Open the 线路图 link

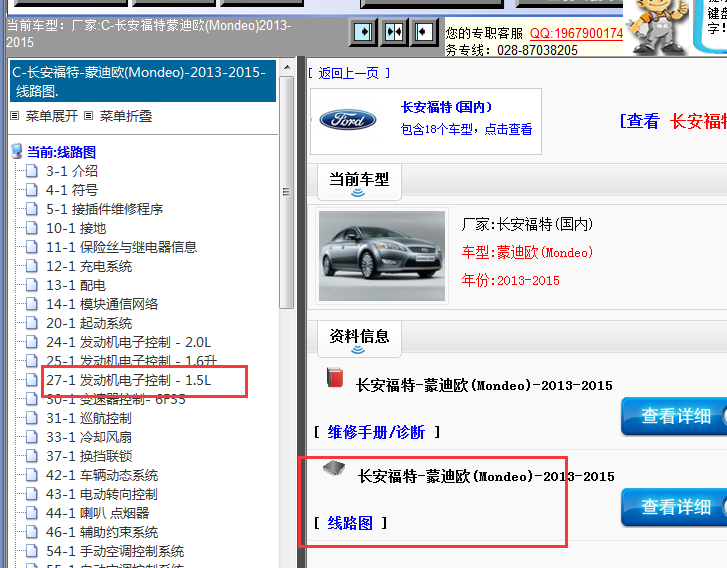click(x=350, y=523)
